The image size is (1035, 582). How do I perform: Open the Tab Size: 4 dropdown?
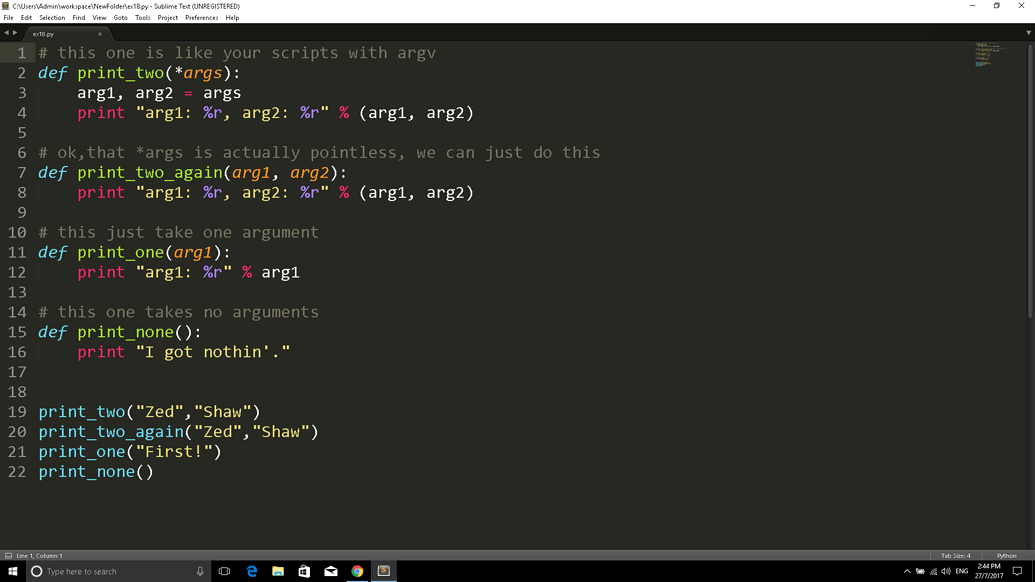pyautogui.click(x=957, y=555)
